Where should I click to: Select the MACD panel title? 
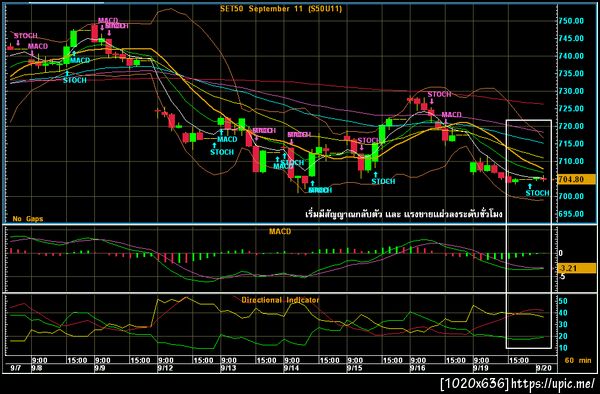(280, 231)
